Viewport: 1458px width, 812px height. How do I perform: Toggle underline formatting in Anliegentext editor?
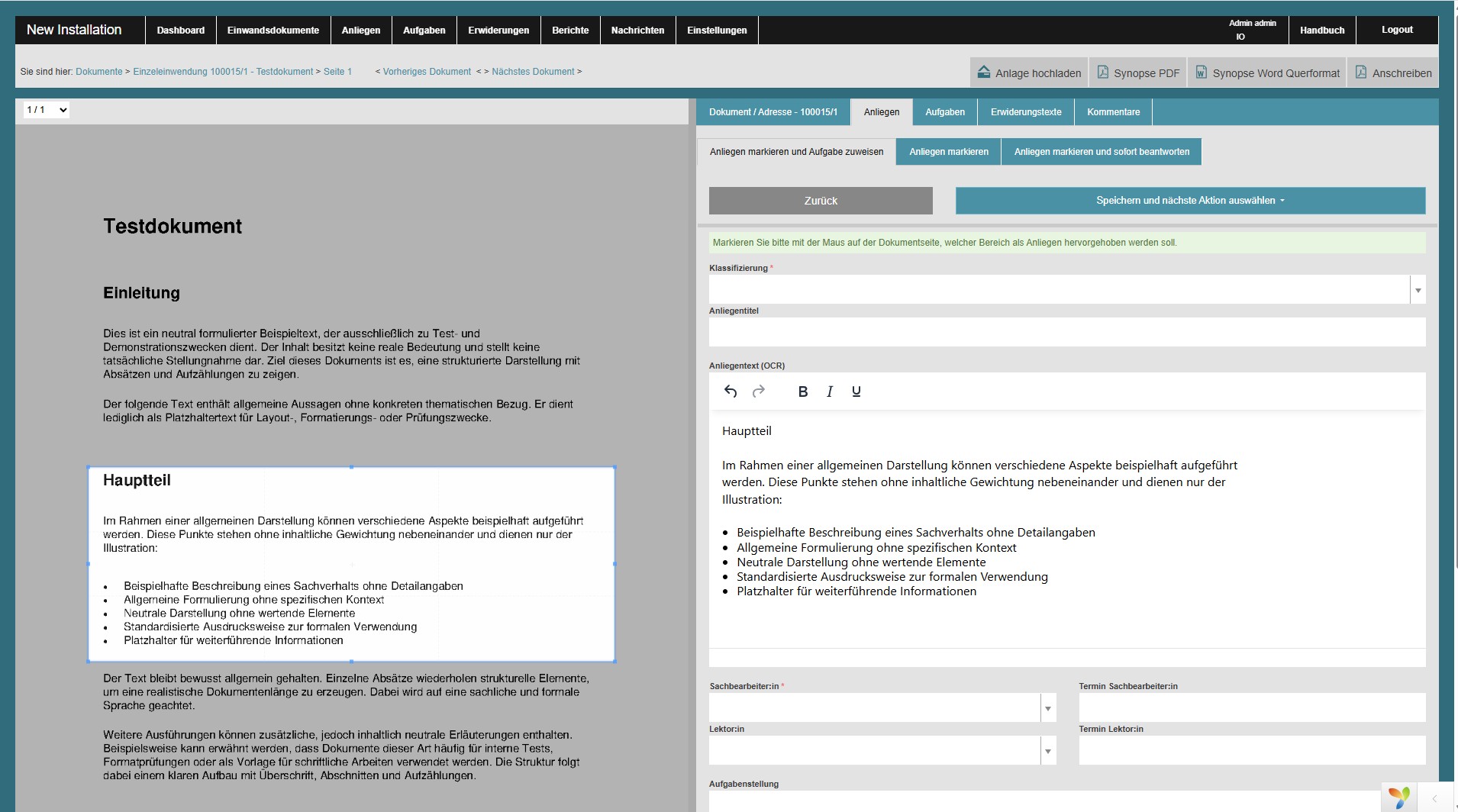[x=856, y=391]
